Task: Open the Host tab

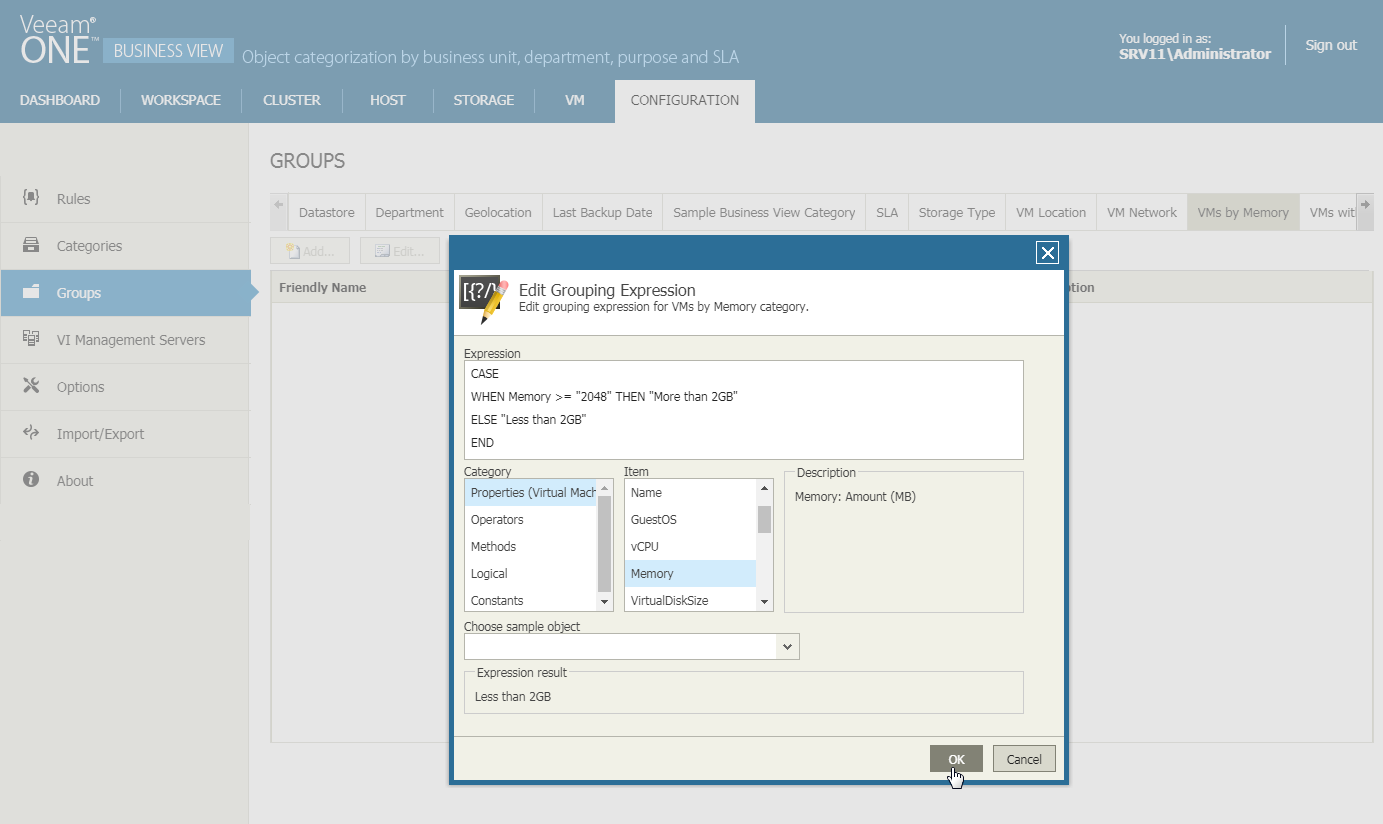Action: (388, 100)
